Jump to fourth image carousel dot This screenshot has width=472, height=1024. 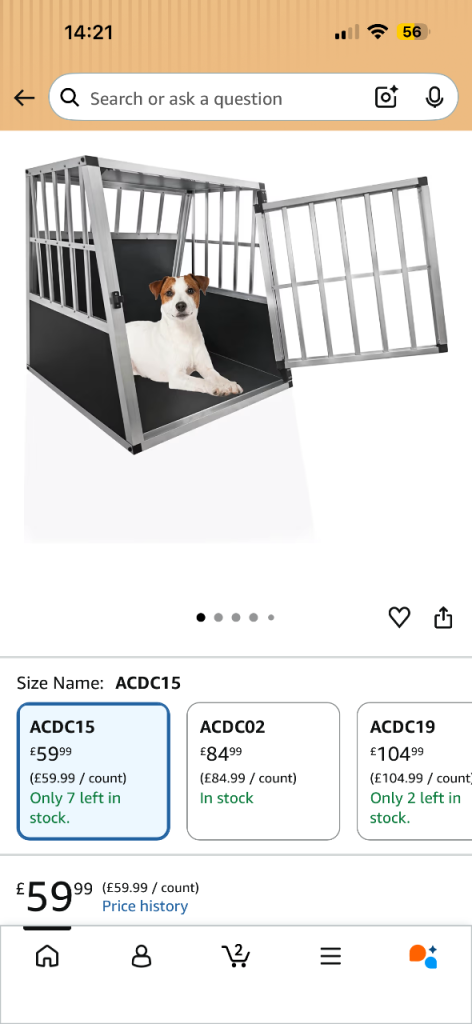pyautogui.click(x=254, y=617)
